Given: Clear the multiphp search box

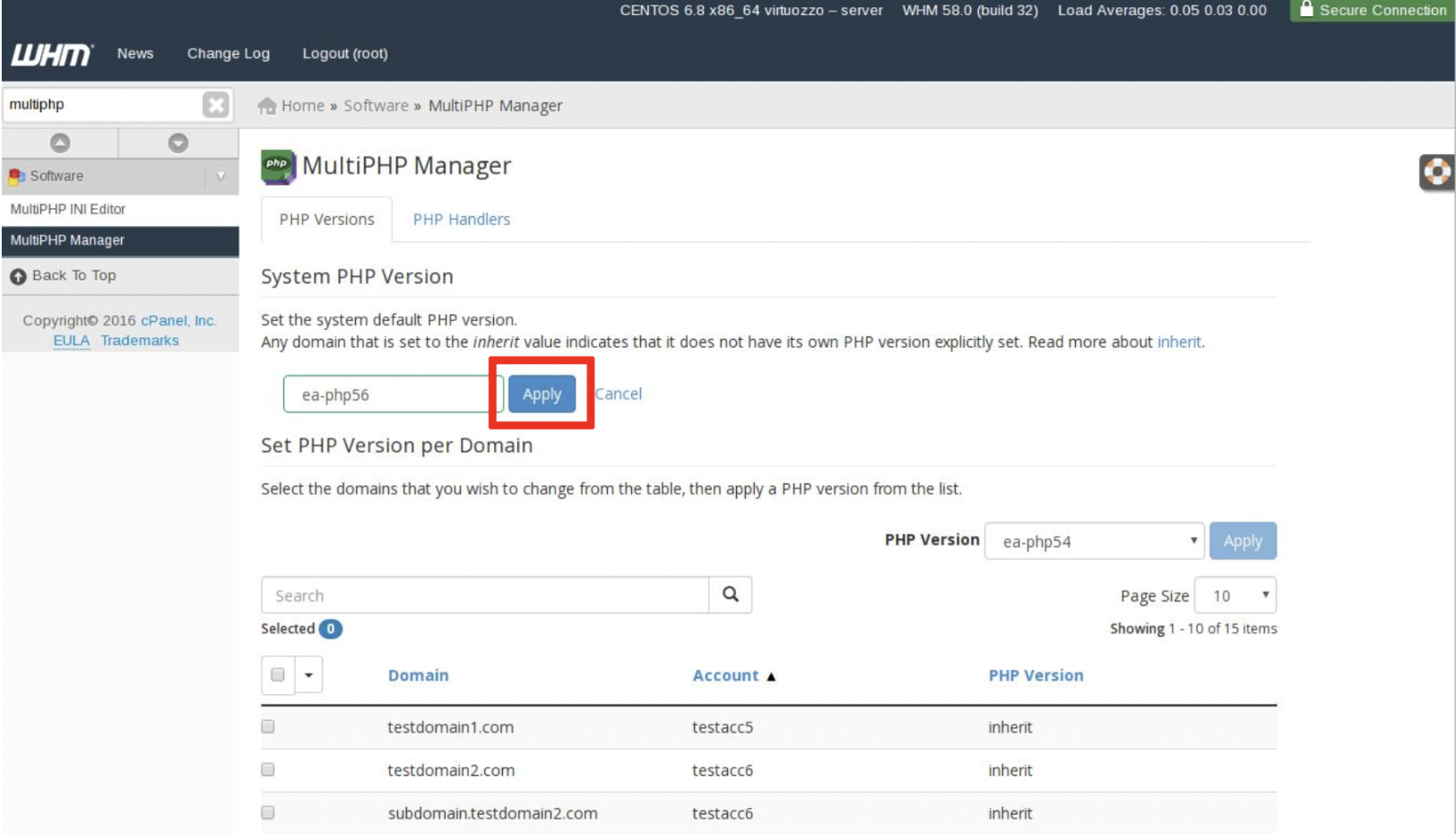Looking at the screenshot, I should (215, 105).
